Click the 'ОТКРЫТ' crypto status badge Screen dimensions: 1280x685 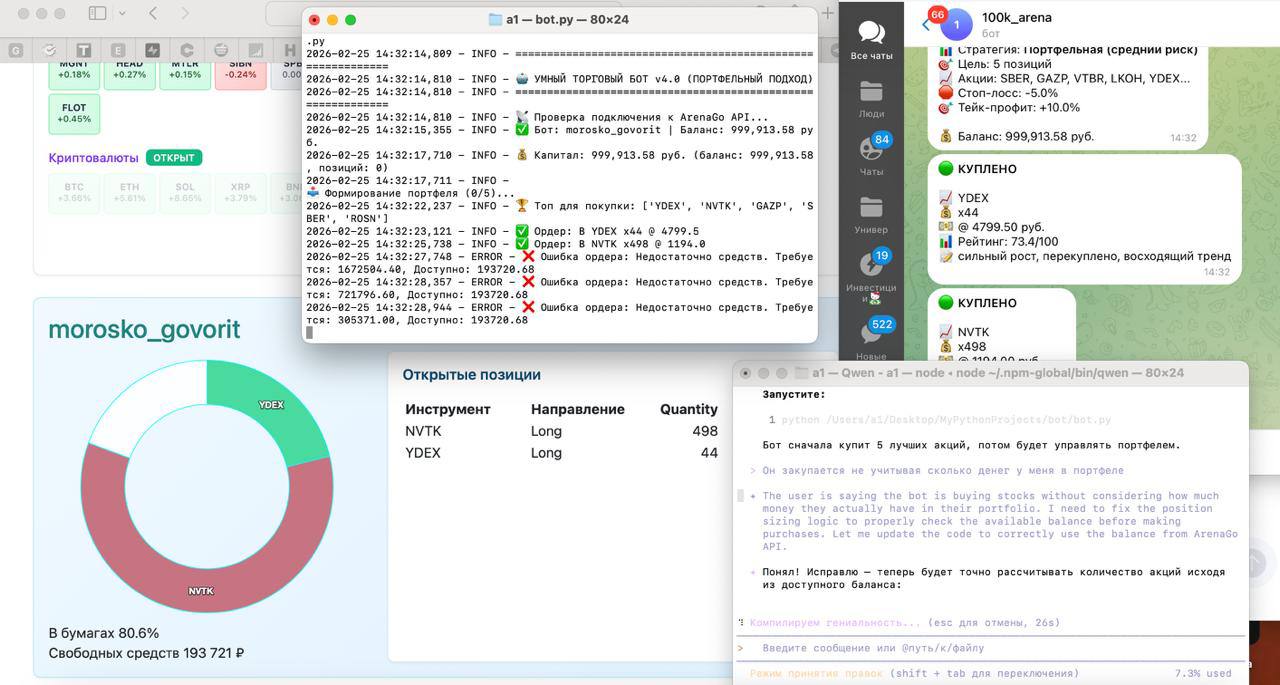point(174,158)
